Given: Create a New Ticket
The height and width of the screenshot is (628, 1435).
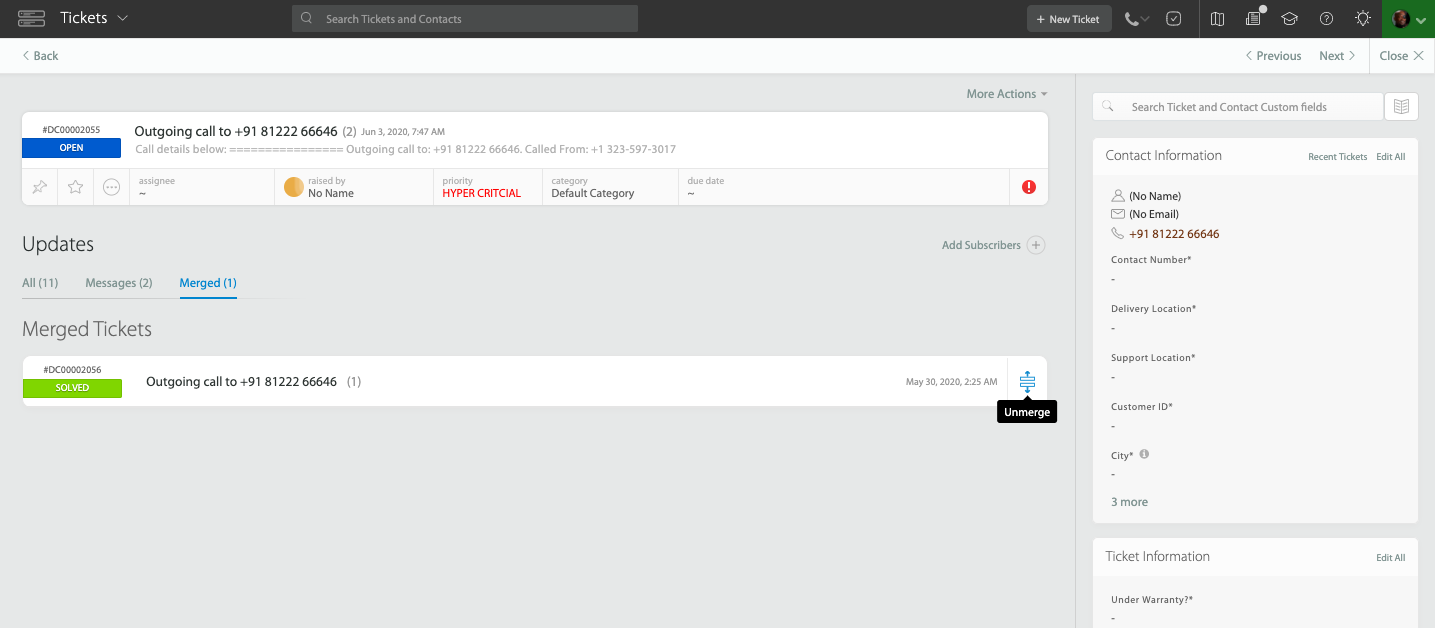Looking at the screenshot, I should (1069, 19).
